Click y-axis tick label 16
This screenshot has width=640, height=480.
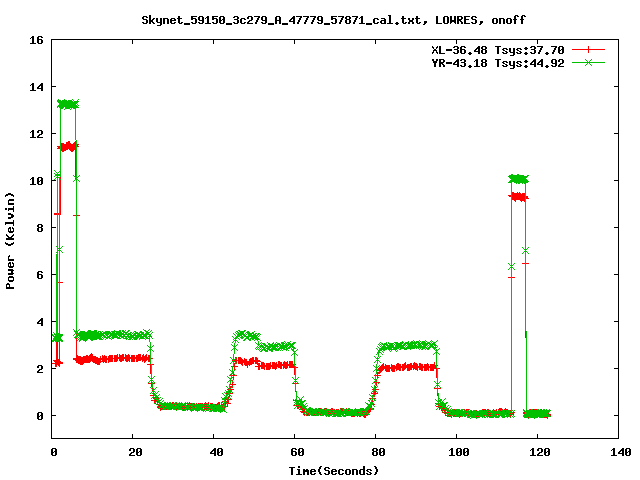tap(36, 40)
